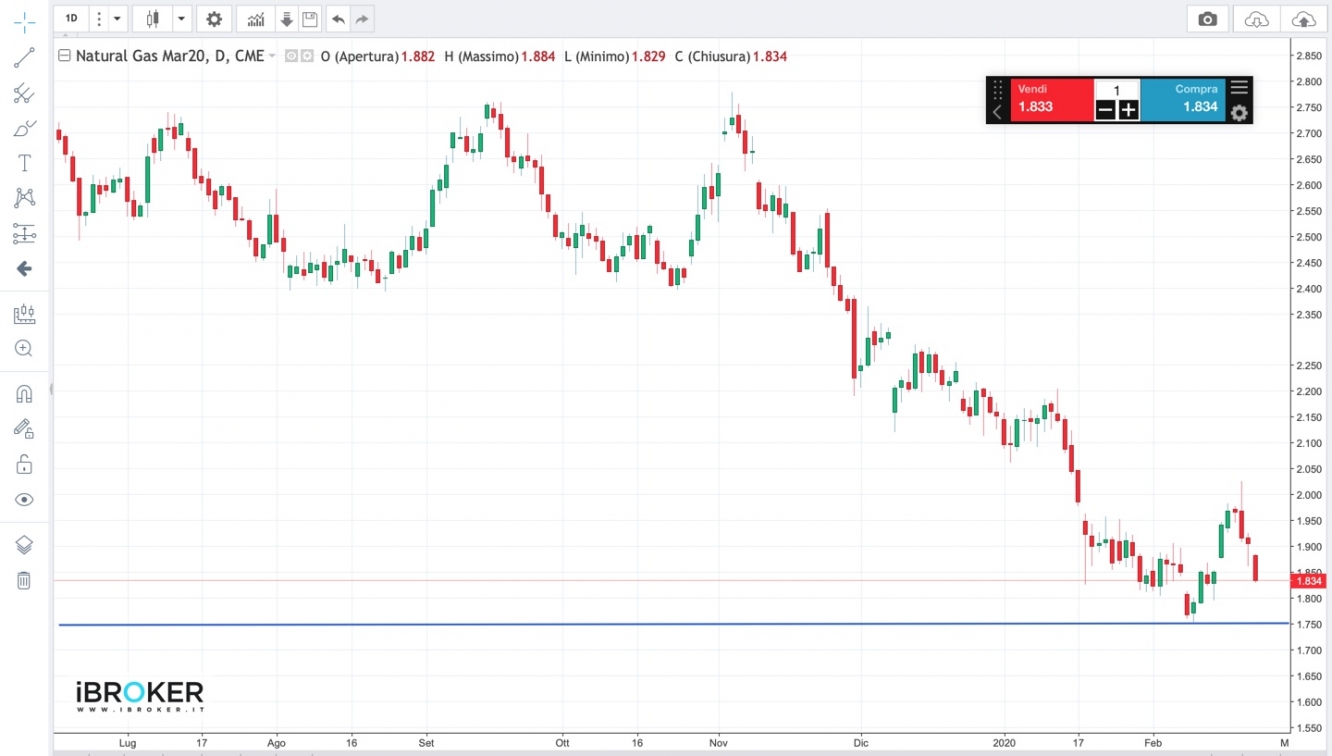Click the 2.500 price axis label
This screenshot has height=756, width=1332.
[x=1308, y=237]
